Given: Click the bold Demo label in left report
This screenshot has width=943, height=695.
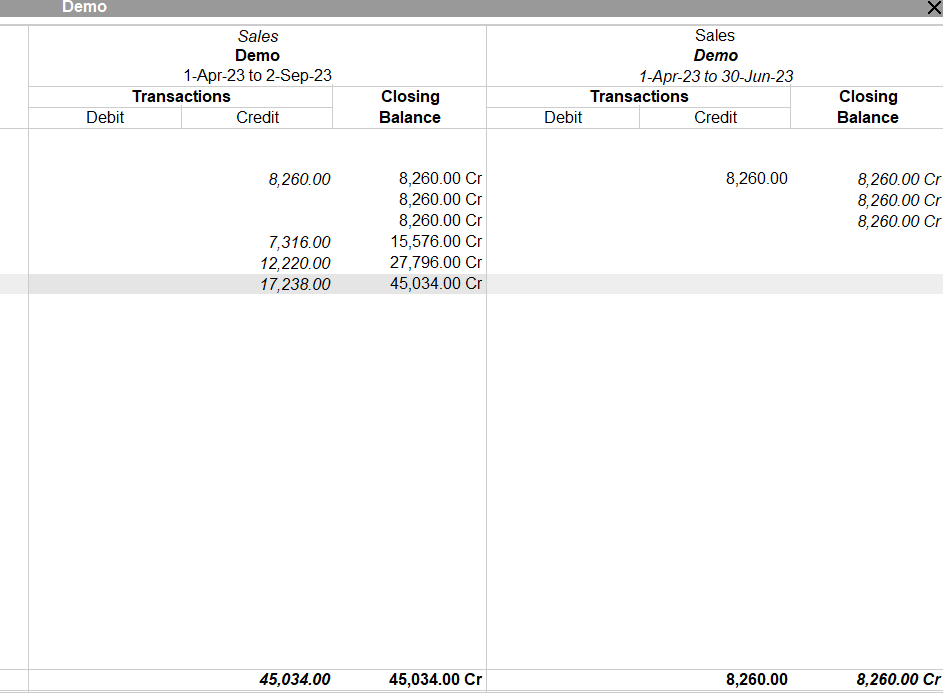Looking at the screenshot, I should pyautogui.click(x=256, y=55).
